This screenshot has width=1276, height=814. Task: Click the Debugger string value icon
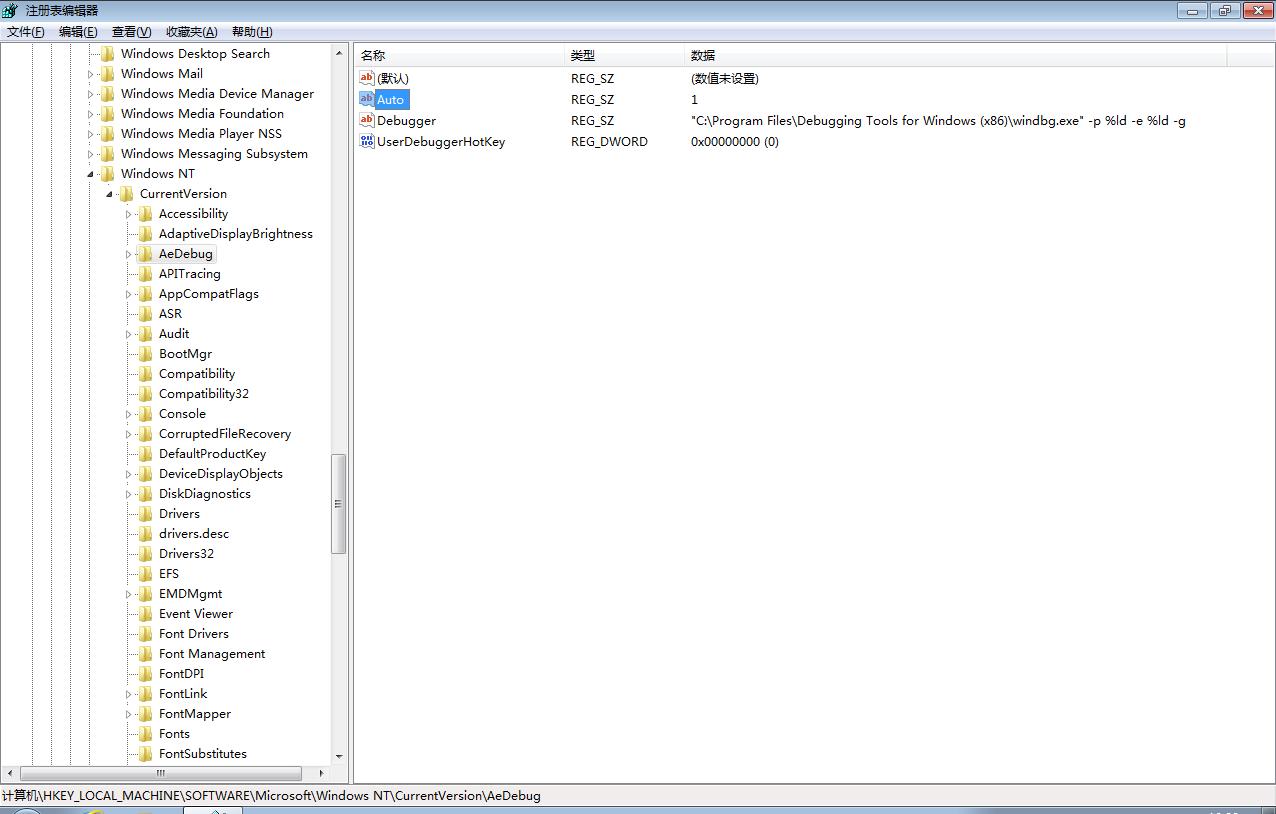(366, 120)
